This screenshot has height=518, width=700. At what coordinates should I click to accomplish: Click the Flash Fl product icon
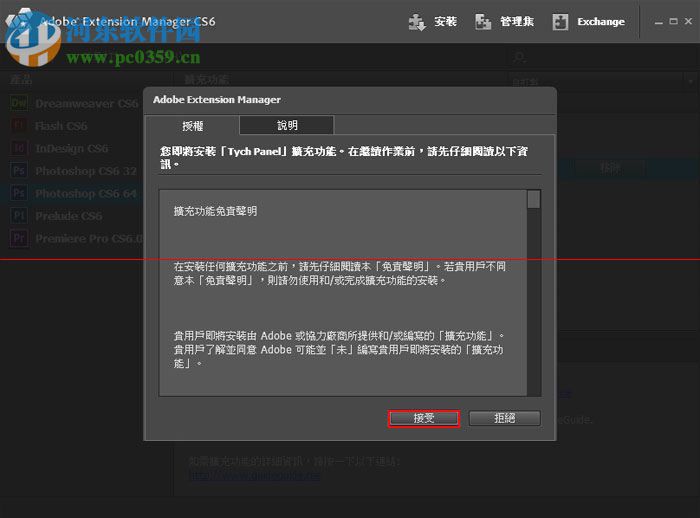19,126
